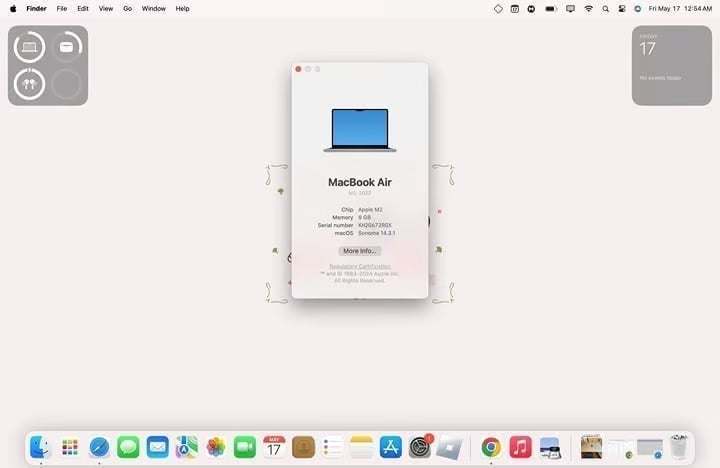Click the MacBook Air title text
Screen dimensions: 720x468
360,182
